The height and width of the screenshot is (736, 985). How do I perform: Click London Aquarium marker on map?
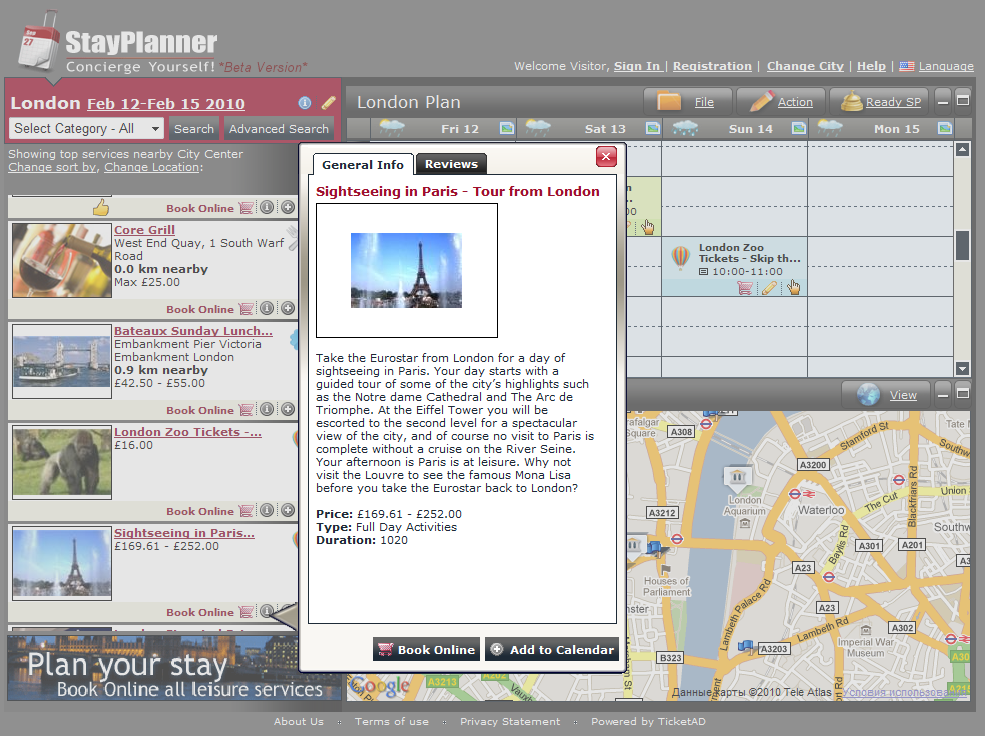coord(738,478)
